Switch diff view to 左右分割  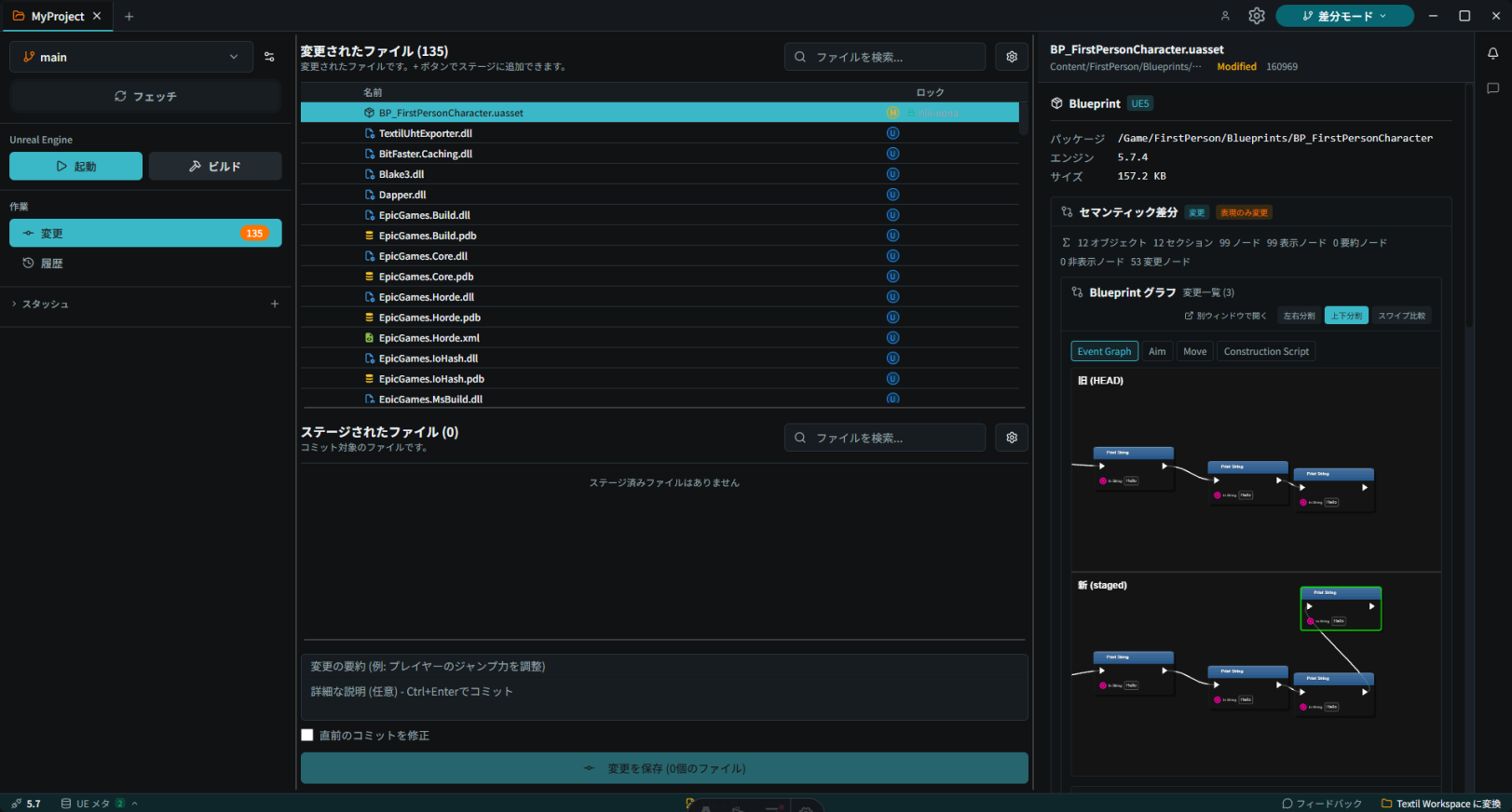pyautogui.click(x=1299, y=316)
